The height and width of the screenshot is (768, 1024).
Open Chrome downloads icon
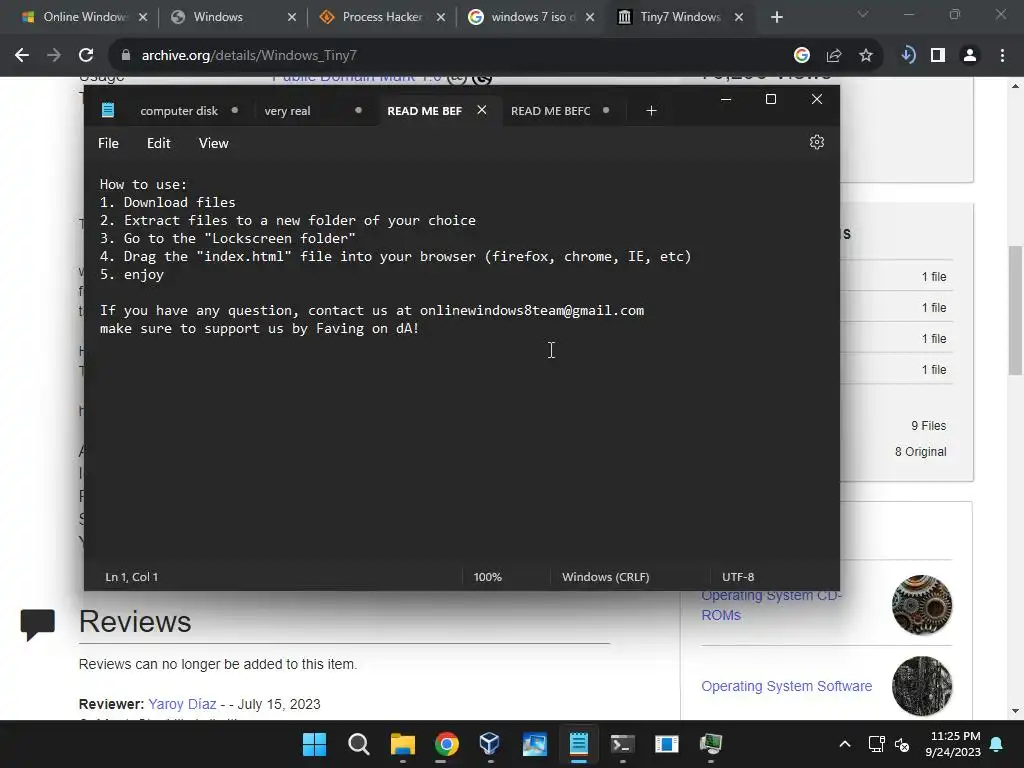[x=908, y=56]
